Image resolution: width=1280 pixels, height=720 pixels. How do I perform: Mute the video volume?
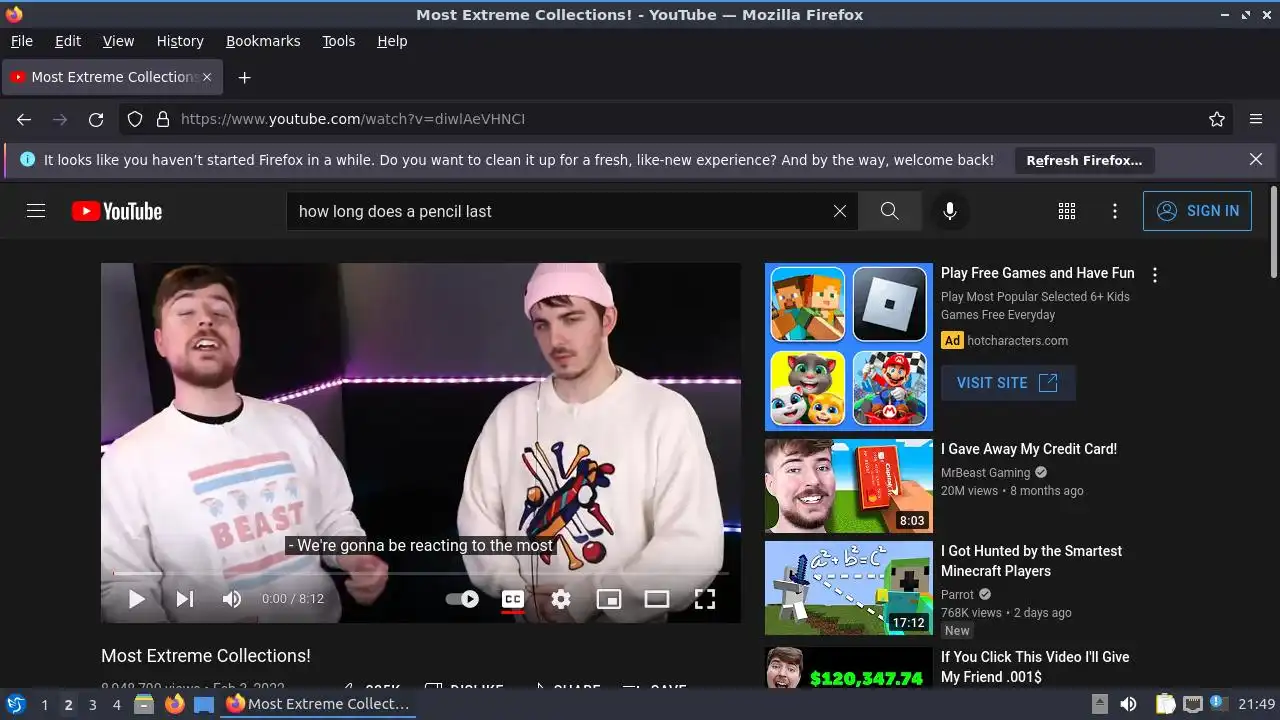coord(232,599)
